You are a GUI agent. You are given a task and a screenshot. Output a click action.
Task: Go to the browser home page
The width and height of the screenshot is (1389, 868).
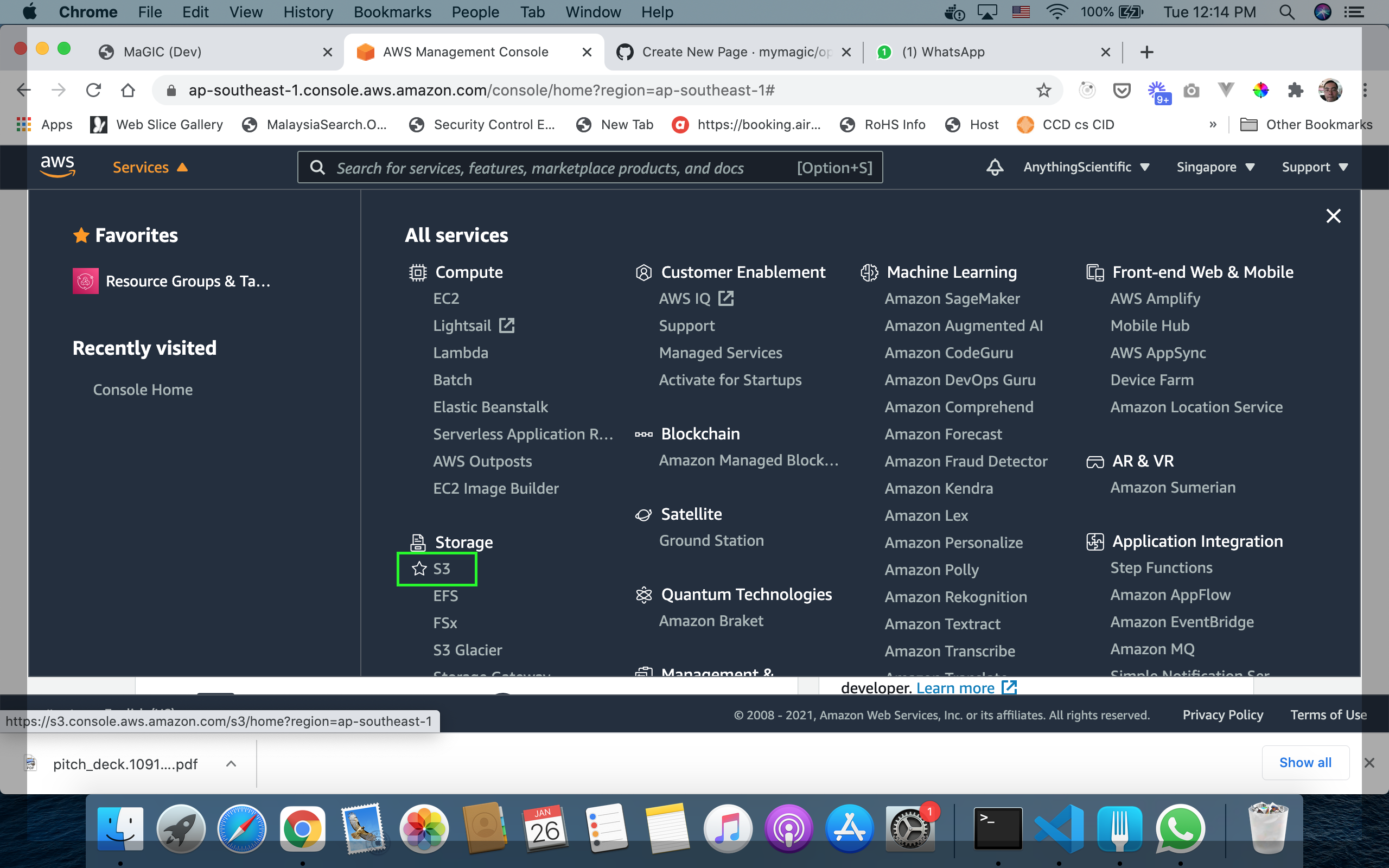click(x=128, y=90)
